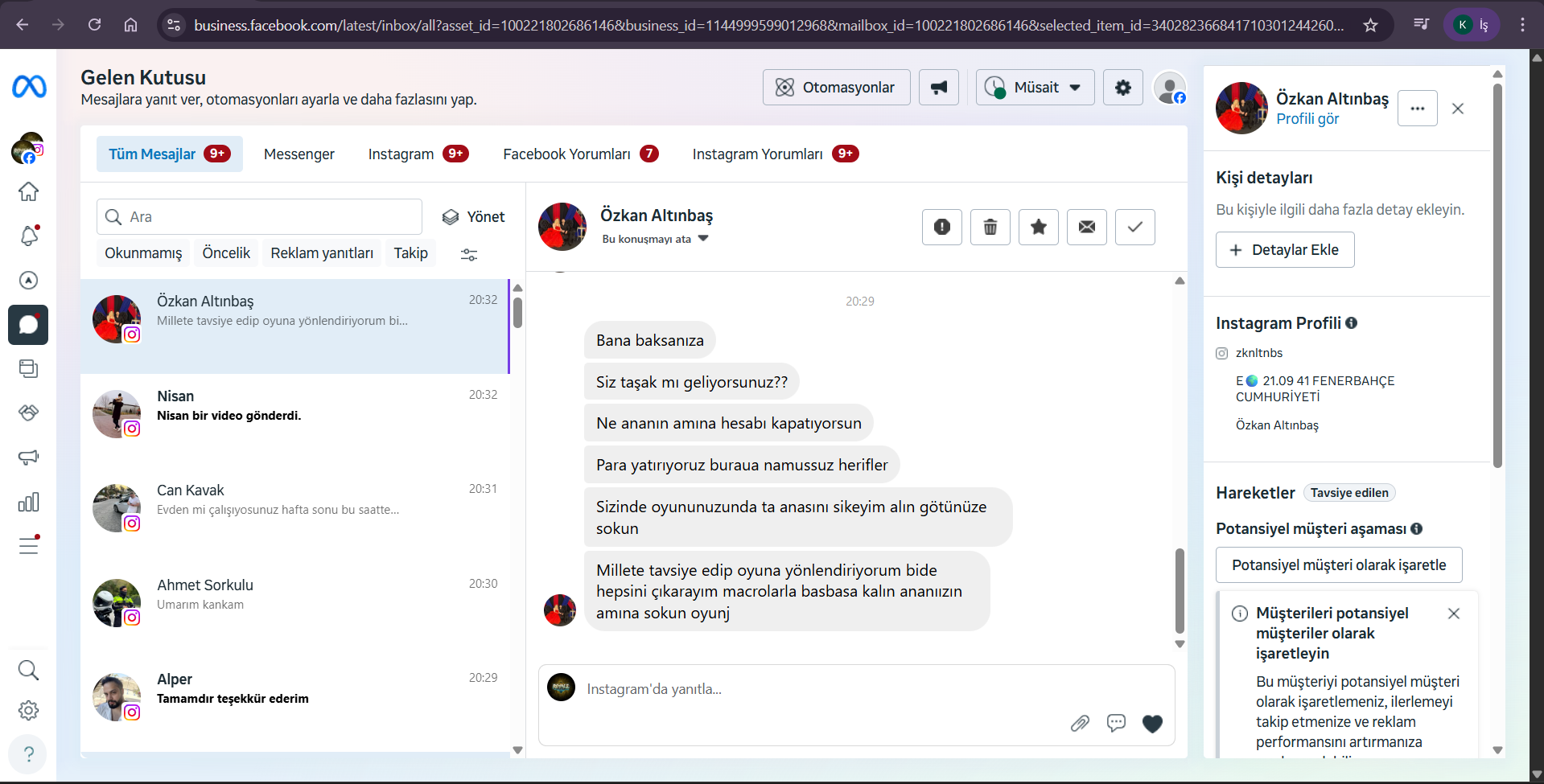Image resolution: width=1544 pixels, height=784 pixels.
Task: Click the profile avatar with Facebook badge
Action: tap(1170, 87)
